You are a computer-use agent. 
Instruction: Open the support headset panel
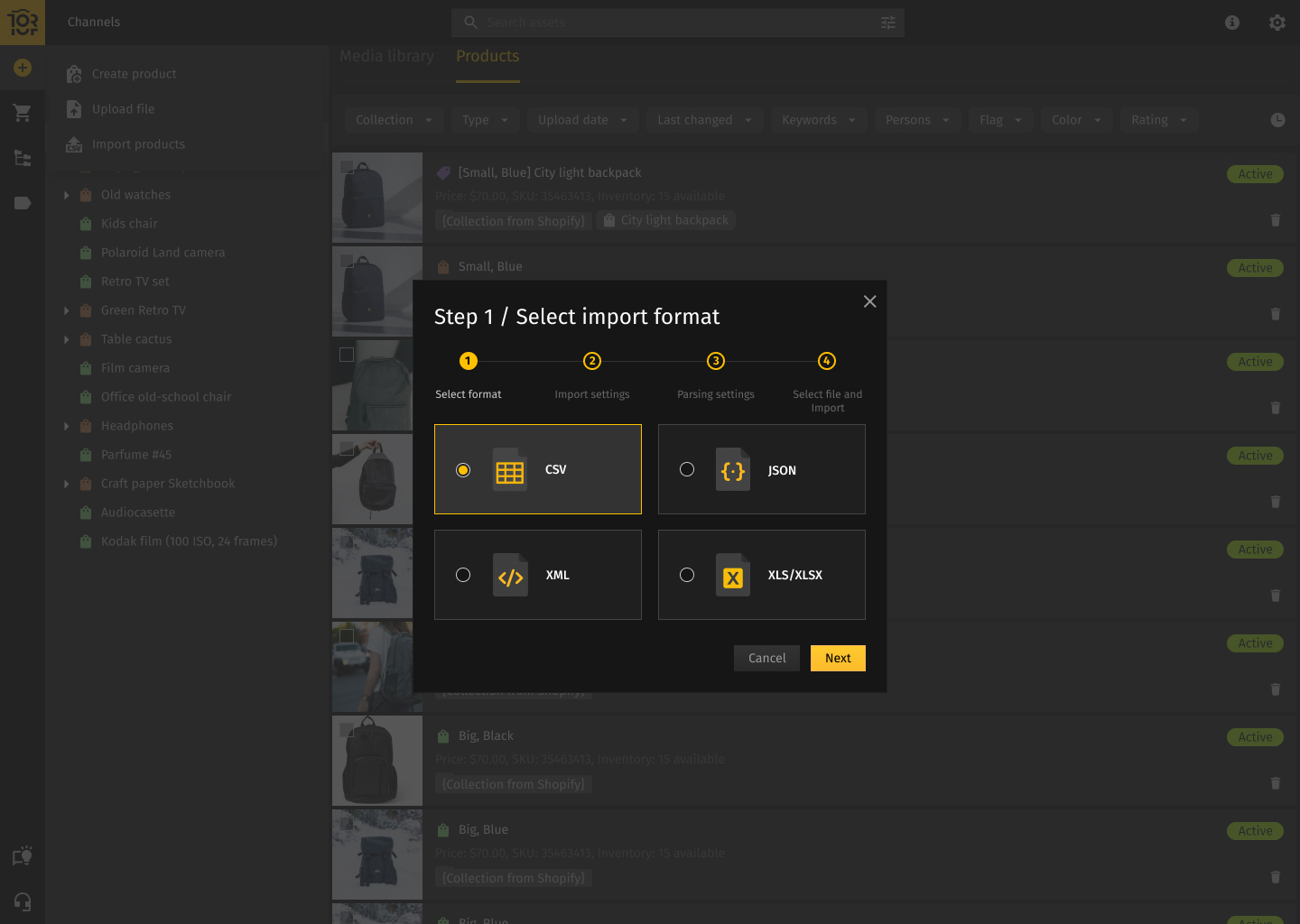coord(22,901)
